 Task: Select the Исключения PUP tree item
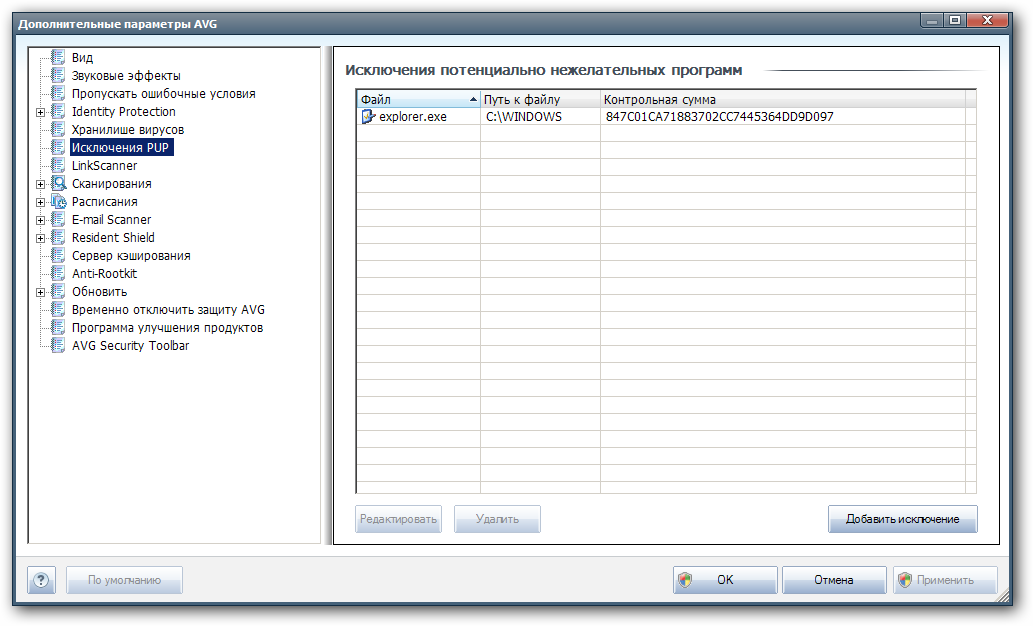(x=121, y=148)
